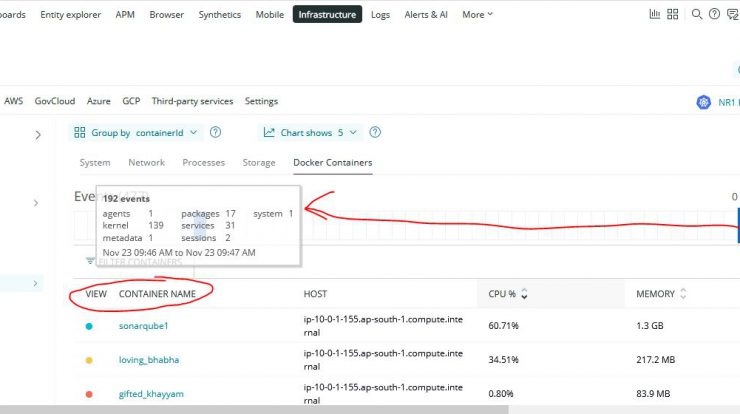The height and width of the screenshot is (414, 740).
Task: Open Third-party services sub-navigation tab
Action: click(x=193, y=101)
